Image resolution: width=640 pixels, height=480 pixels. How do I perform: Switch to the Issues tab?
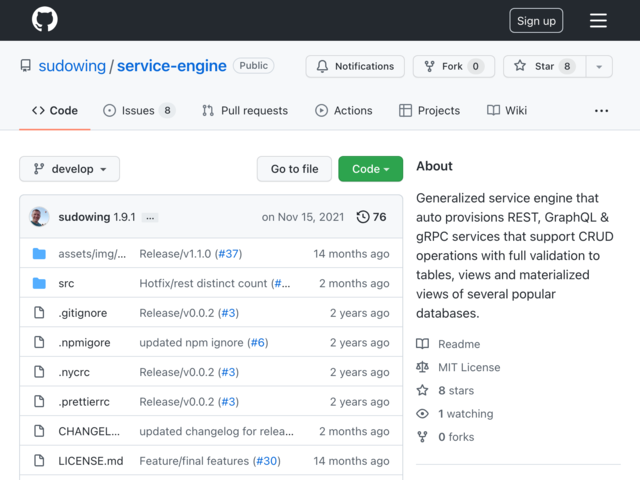[x=139, y=111]
